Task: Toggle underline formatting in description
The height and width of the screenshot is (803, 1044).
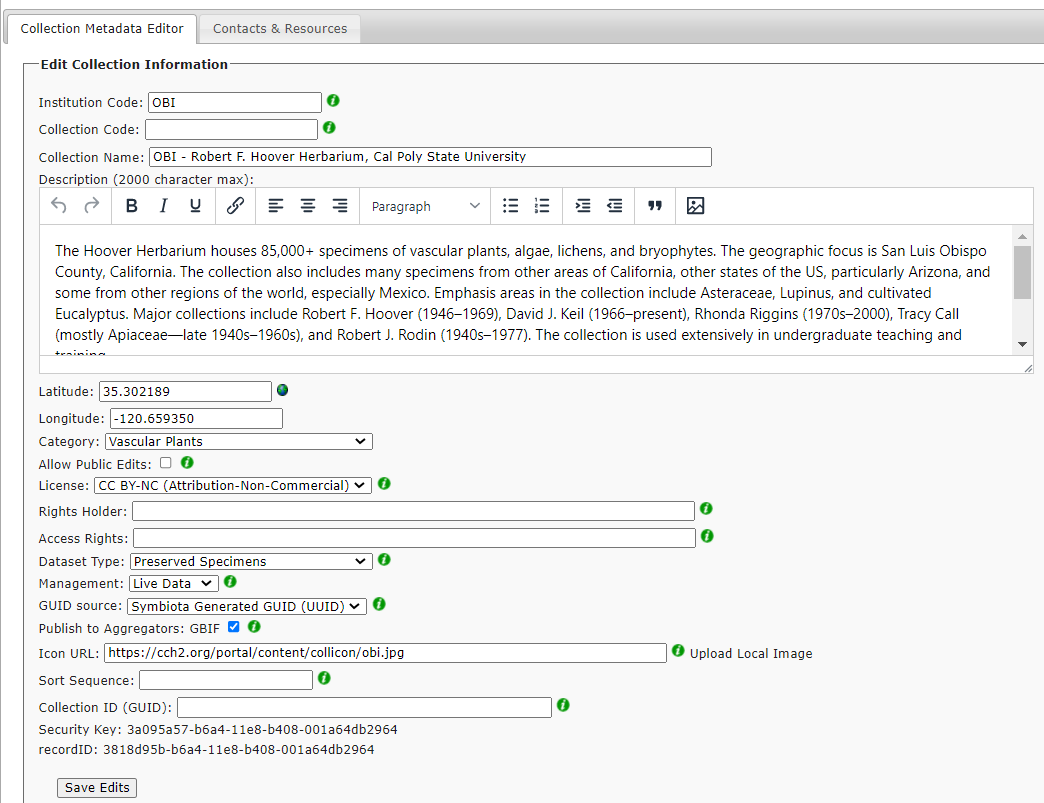Action: tap(195, 206)
